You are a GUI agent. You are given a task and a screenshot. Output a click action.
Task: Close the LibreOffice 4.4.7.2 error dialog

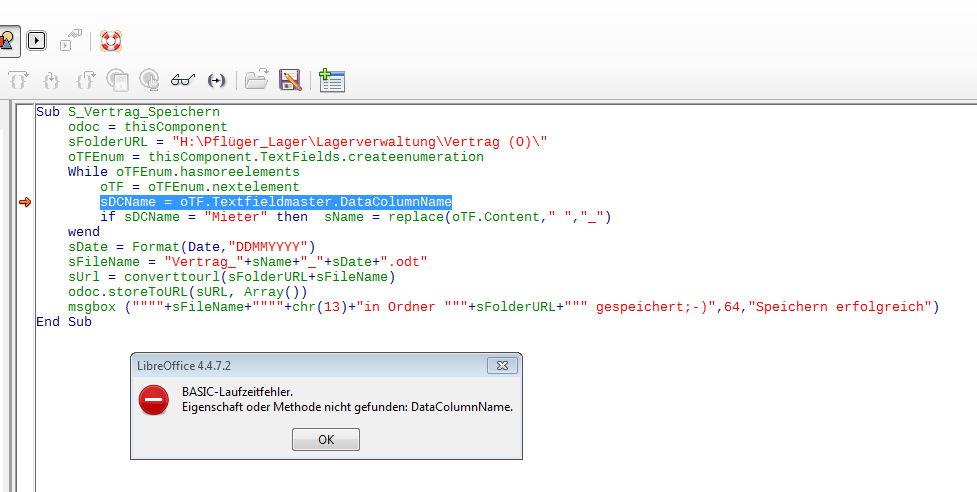tap(502, 366)
